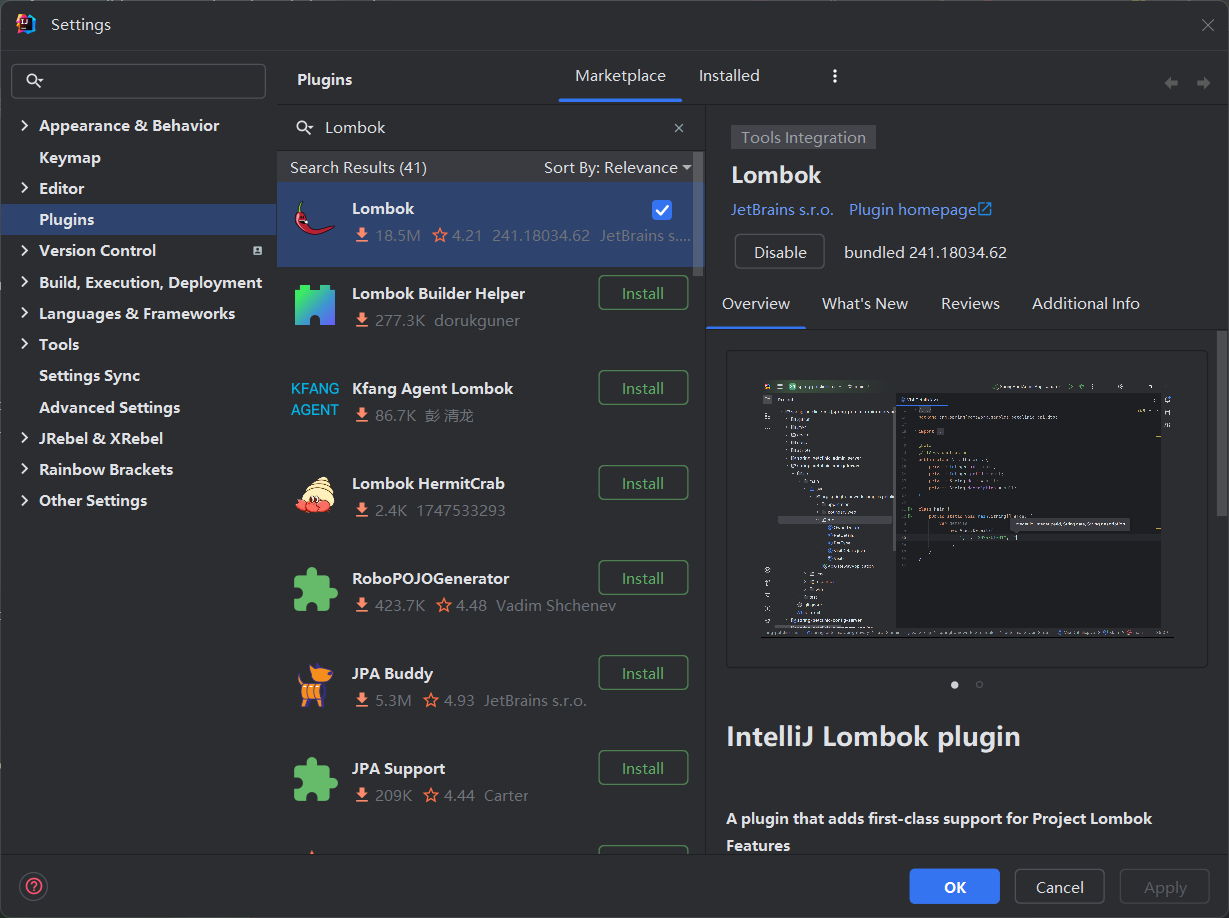Open JetBrains s.r.o. vendor link
This screenshot has height=918, width=1229.
(782, 209)
